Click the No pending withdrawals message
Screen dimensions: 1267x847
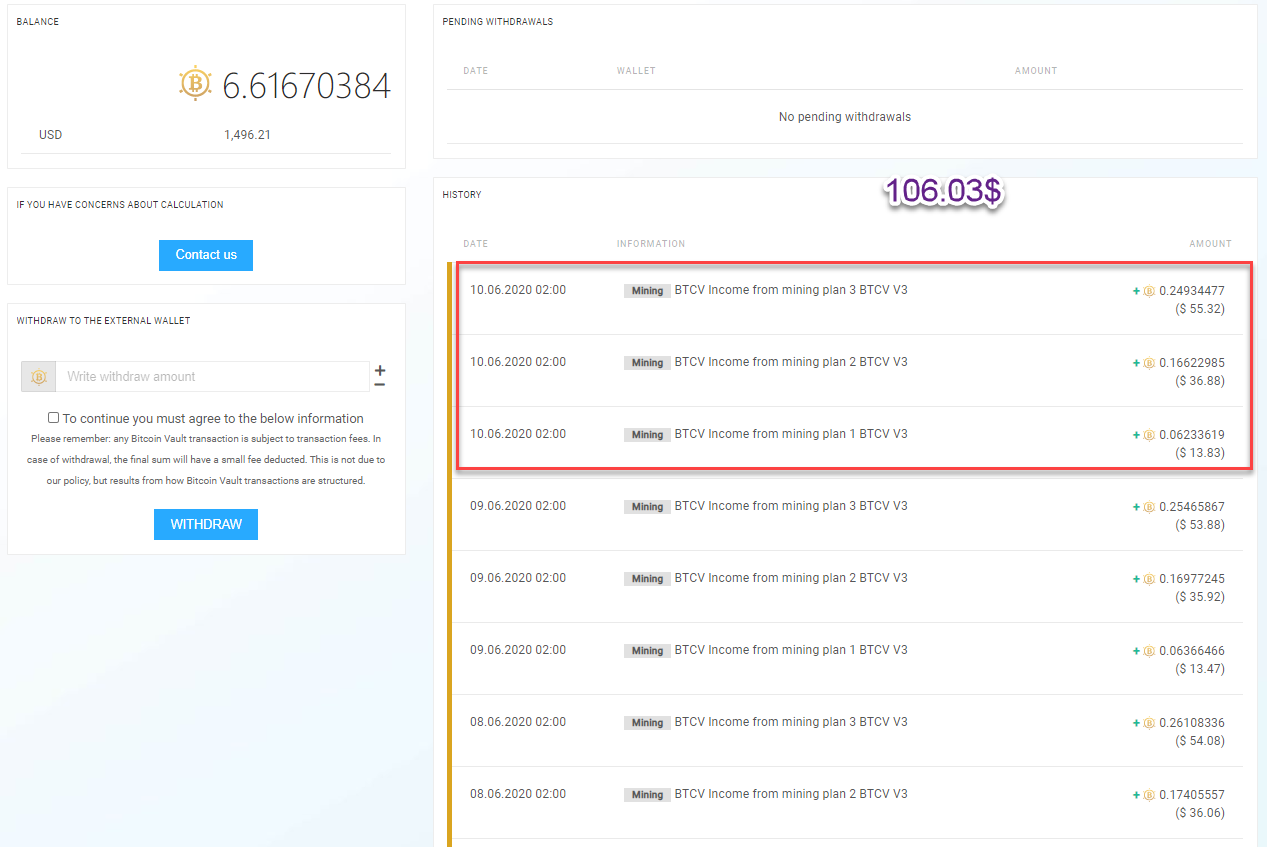coord(845,117)
